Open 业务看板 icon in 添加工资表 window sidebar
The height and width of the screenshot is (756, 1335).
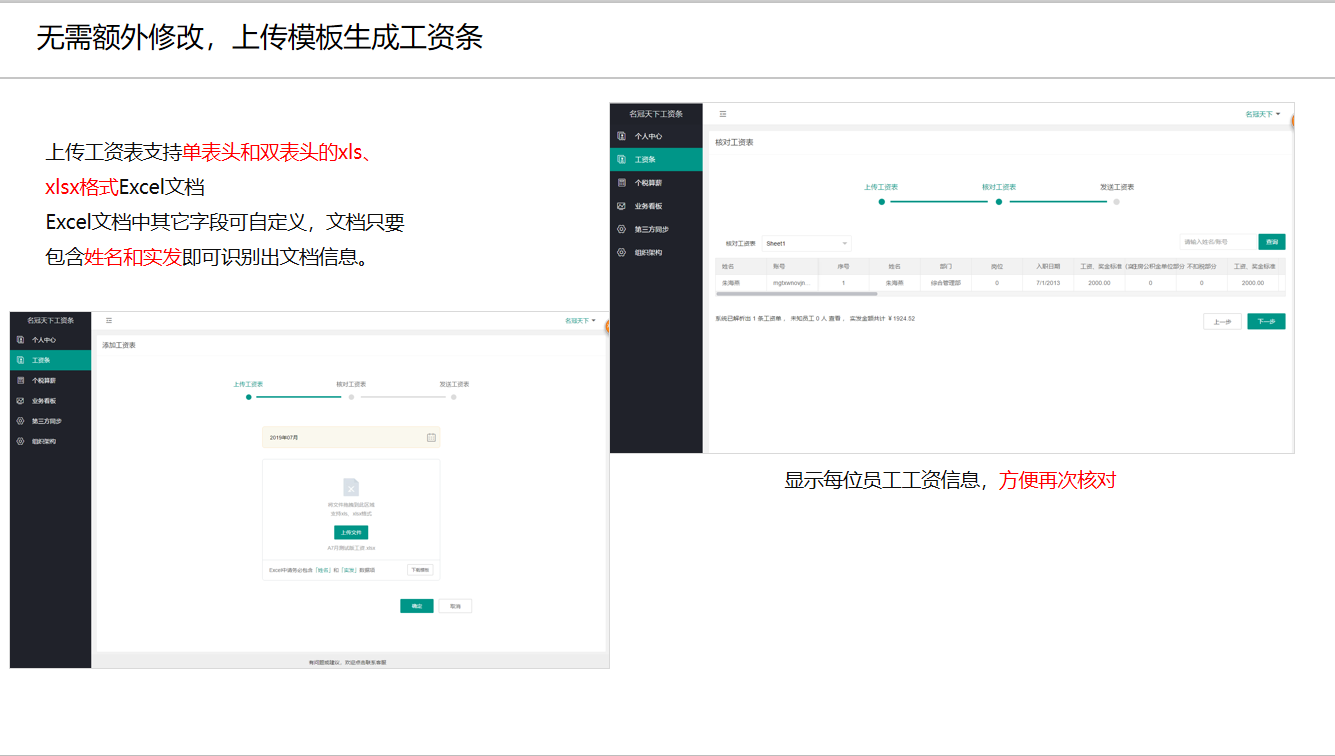(20, 401)
